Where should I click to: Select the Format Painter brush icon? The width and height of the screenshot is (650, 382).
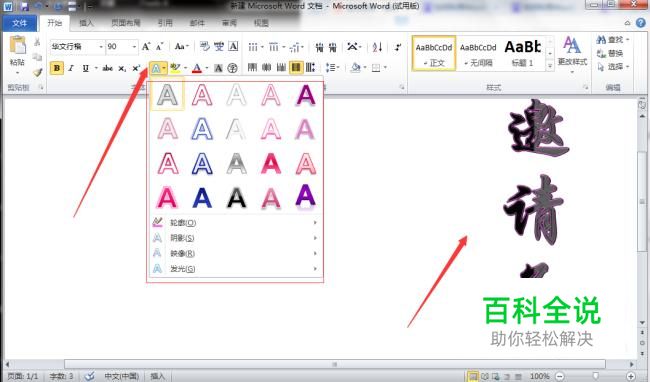click(x=37, y=73)
